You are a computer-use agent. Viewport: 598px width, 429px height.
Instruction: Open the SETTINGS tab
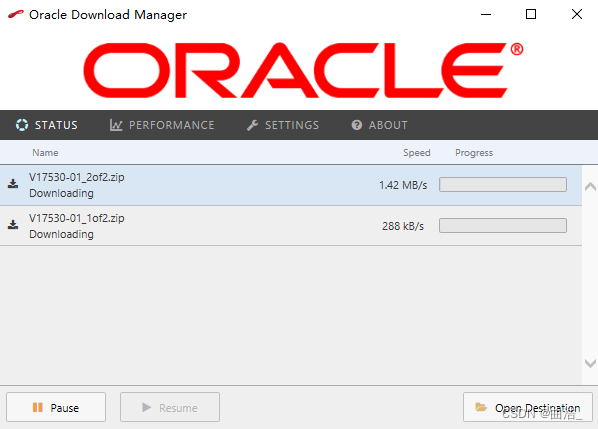(x=283, y=125)
